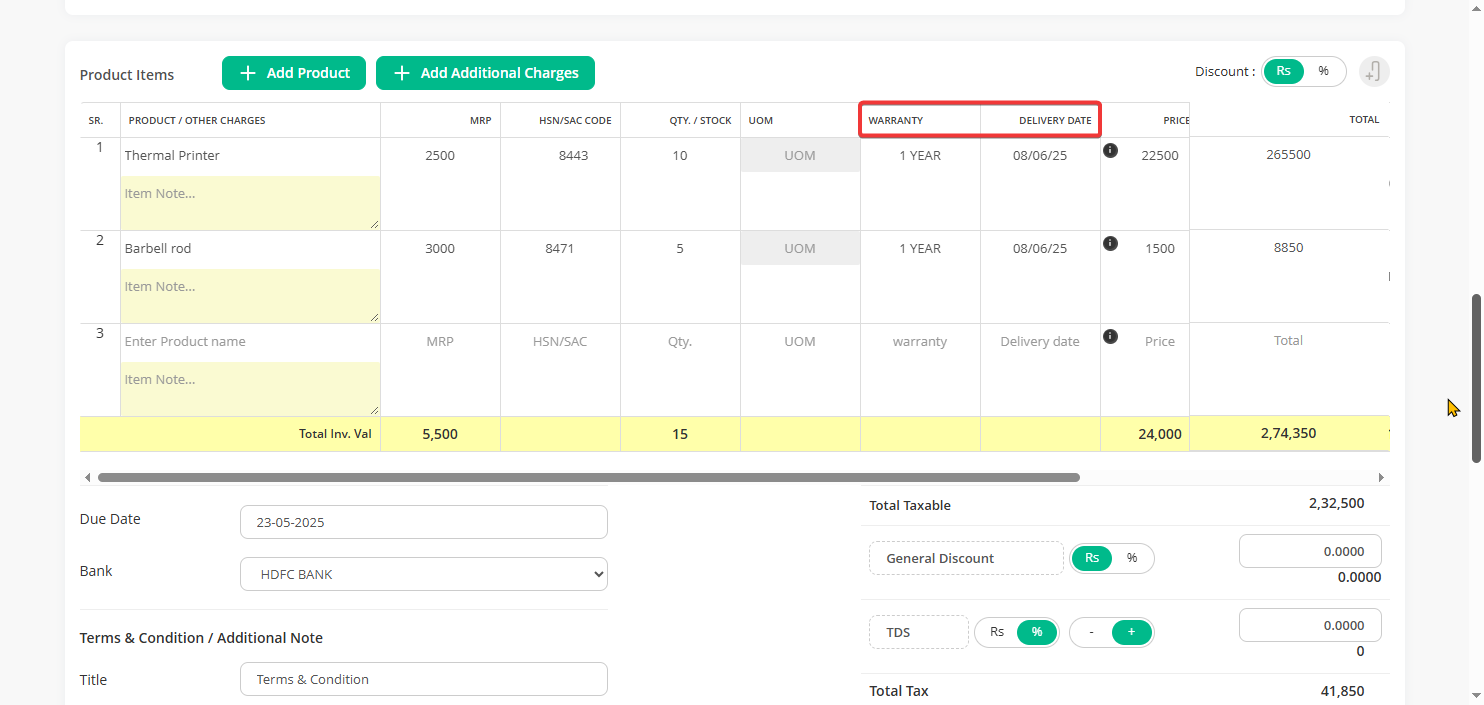Screen dimensions: 1484x705
Task: Choose plus option for TDS
Action: click(1131, 632)
